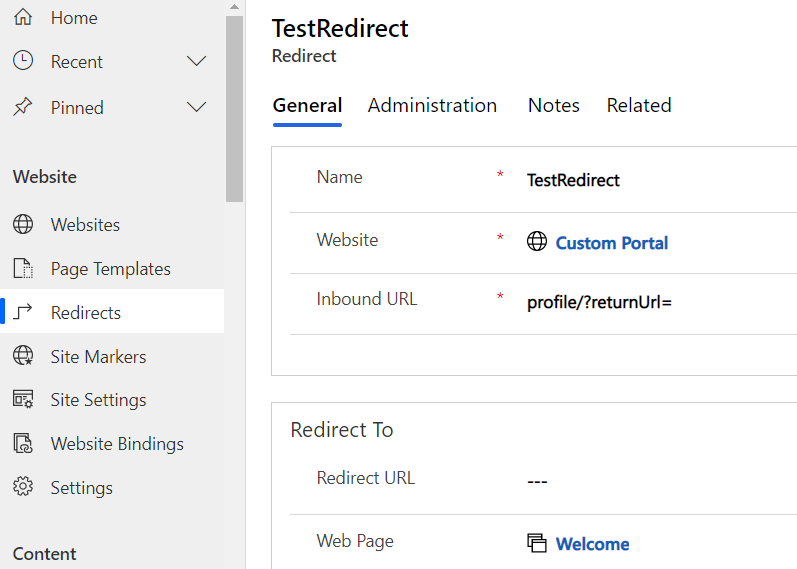The height and width of the screenshot is (569, 797).
Task: Click the Page Templates document icon
Action: pyautogui.click(x=23, y=268)
